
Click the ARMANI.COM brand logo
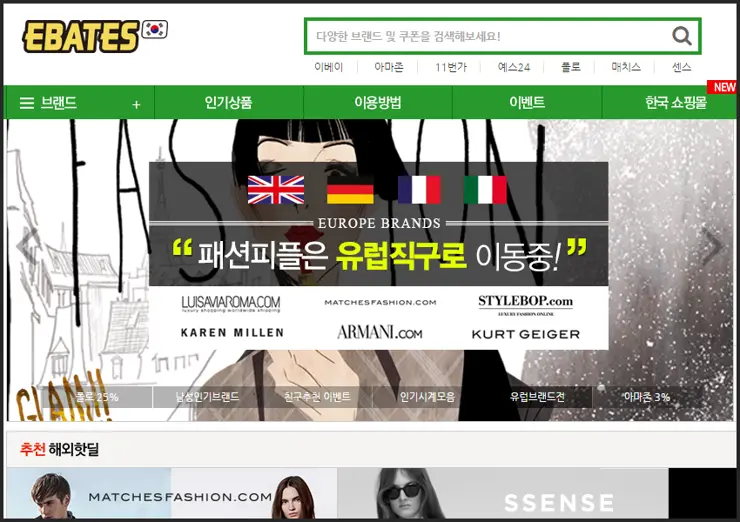[x=379, y=333]
